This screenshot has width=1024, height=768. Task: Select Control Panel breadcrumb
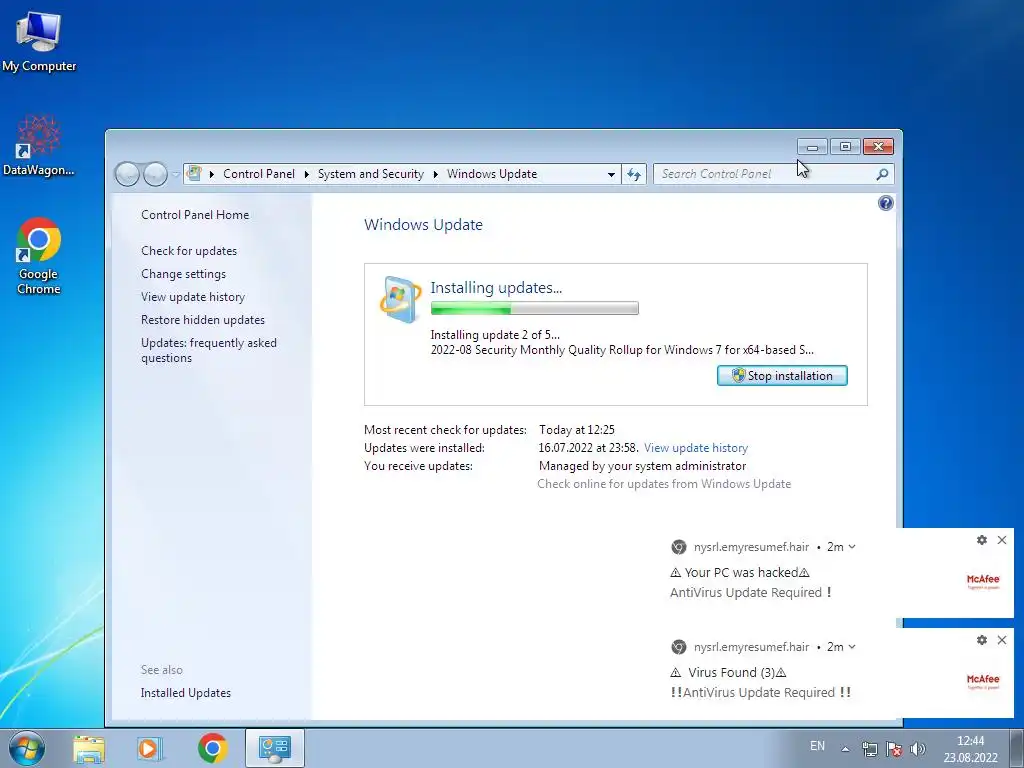pyautogui.click(x=259, y=174)
